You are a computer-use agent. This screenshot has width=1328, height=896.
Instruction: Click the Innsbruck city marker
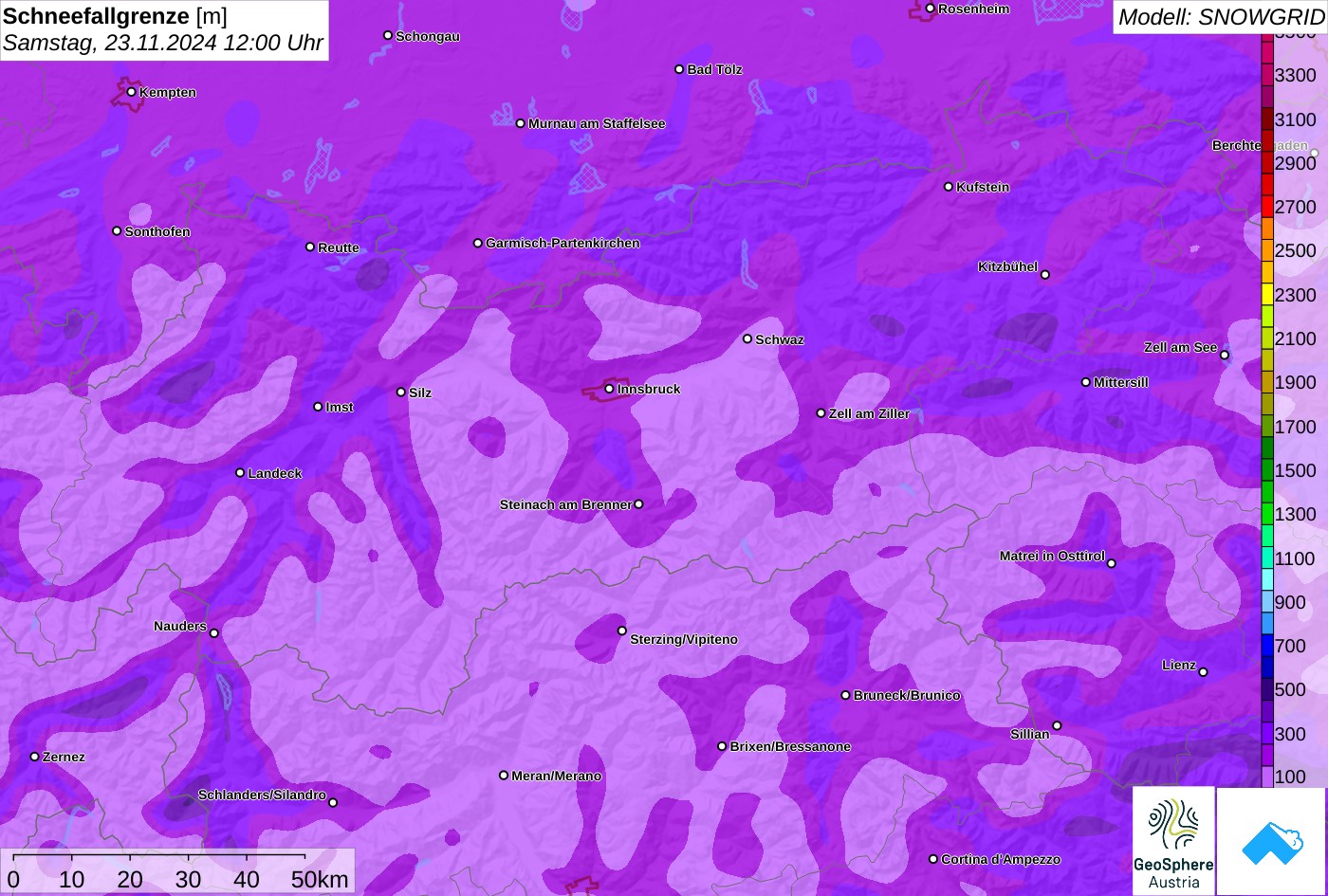pyautogui.click(x=609, y=389)
